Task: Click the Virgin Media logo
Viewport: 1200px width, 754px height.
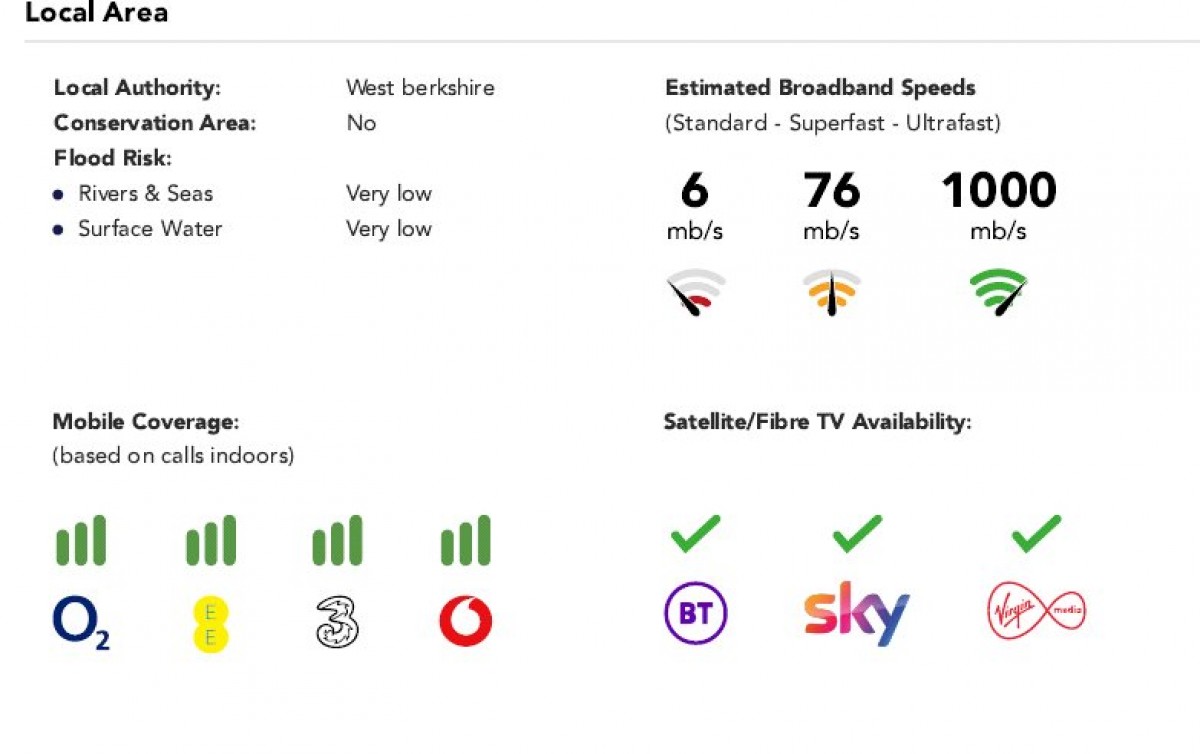Action: tap(1036, 609)
